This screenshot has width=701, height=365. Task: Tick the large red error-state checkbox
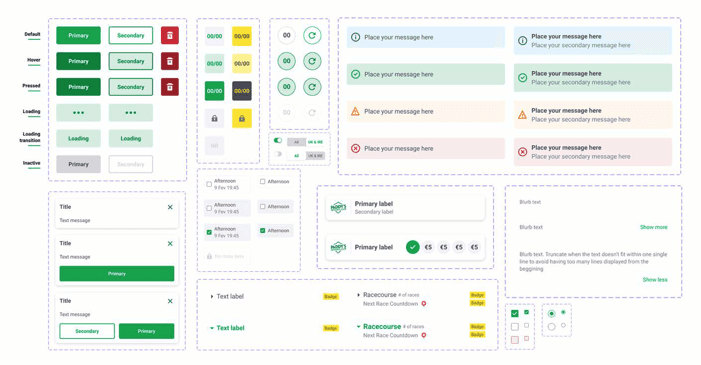[515, 340]
